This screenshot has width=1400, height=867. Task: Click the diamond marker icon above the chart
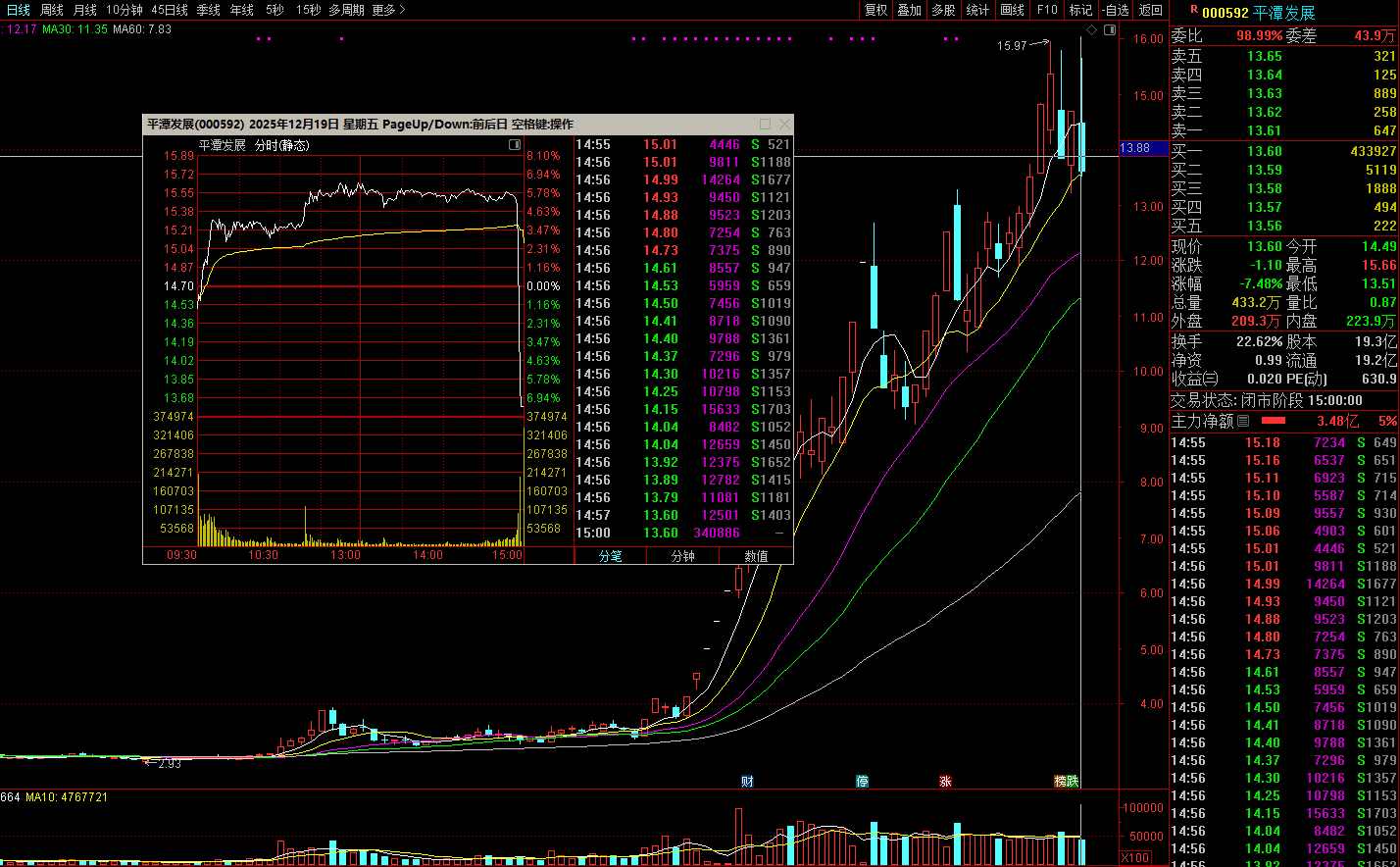pyautogui.click(x=1092, y=30)
